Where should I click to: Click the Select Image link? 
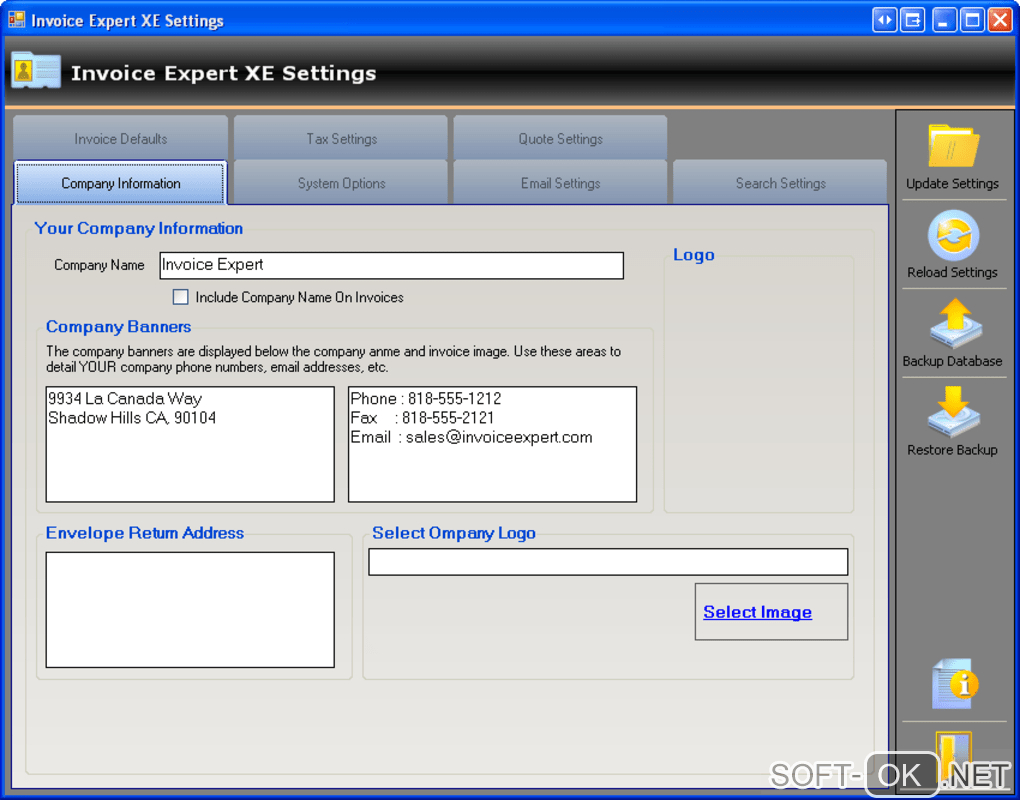[x=757, y=612]
